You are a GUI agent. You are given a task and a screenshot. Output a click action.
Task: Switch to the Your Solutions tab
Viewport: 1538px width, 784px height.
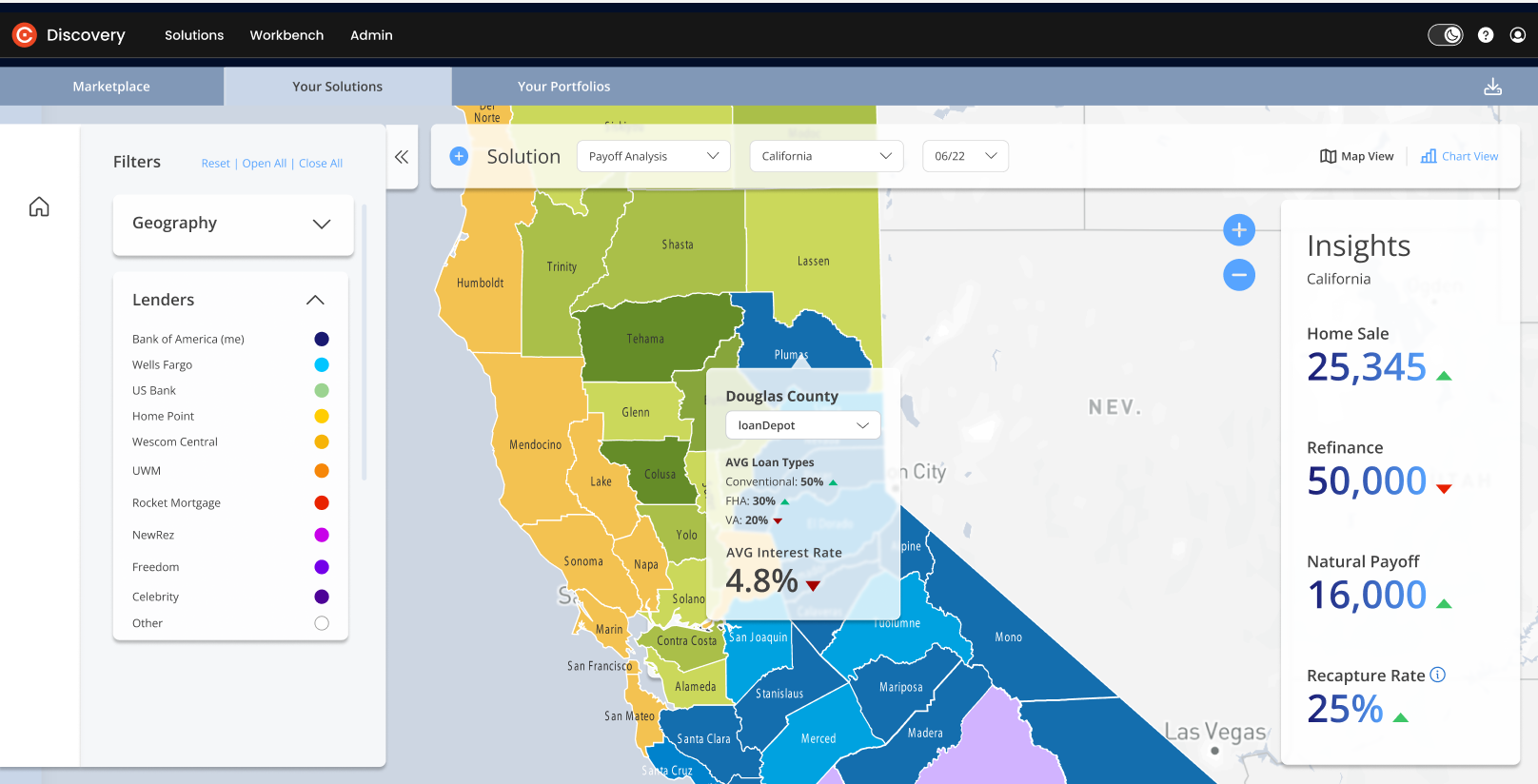[x=338, y=86]
